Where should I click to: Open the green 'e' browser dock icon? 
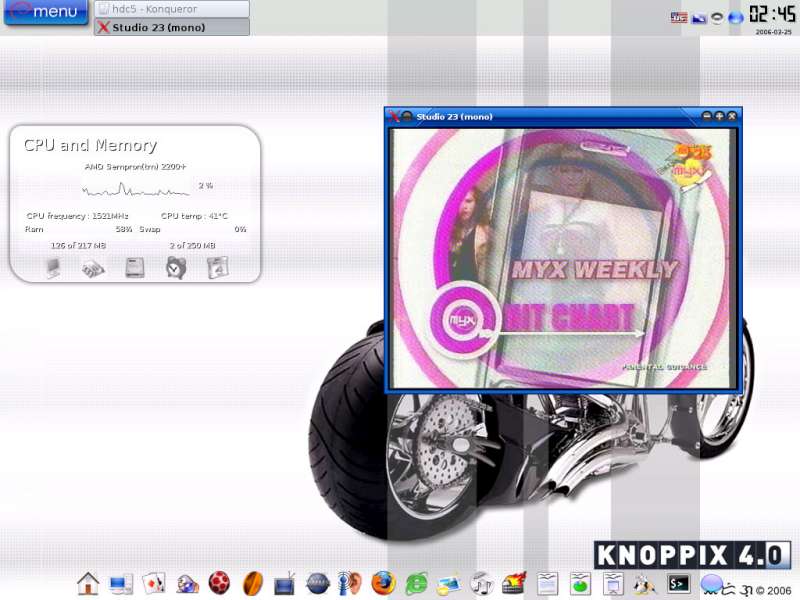click(x=416, y=584)
